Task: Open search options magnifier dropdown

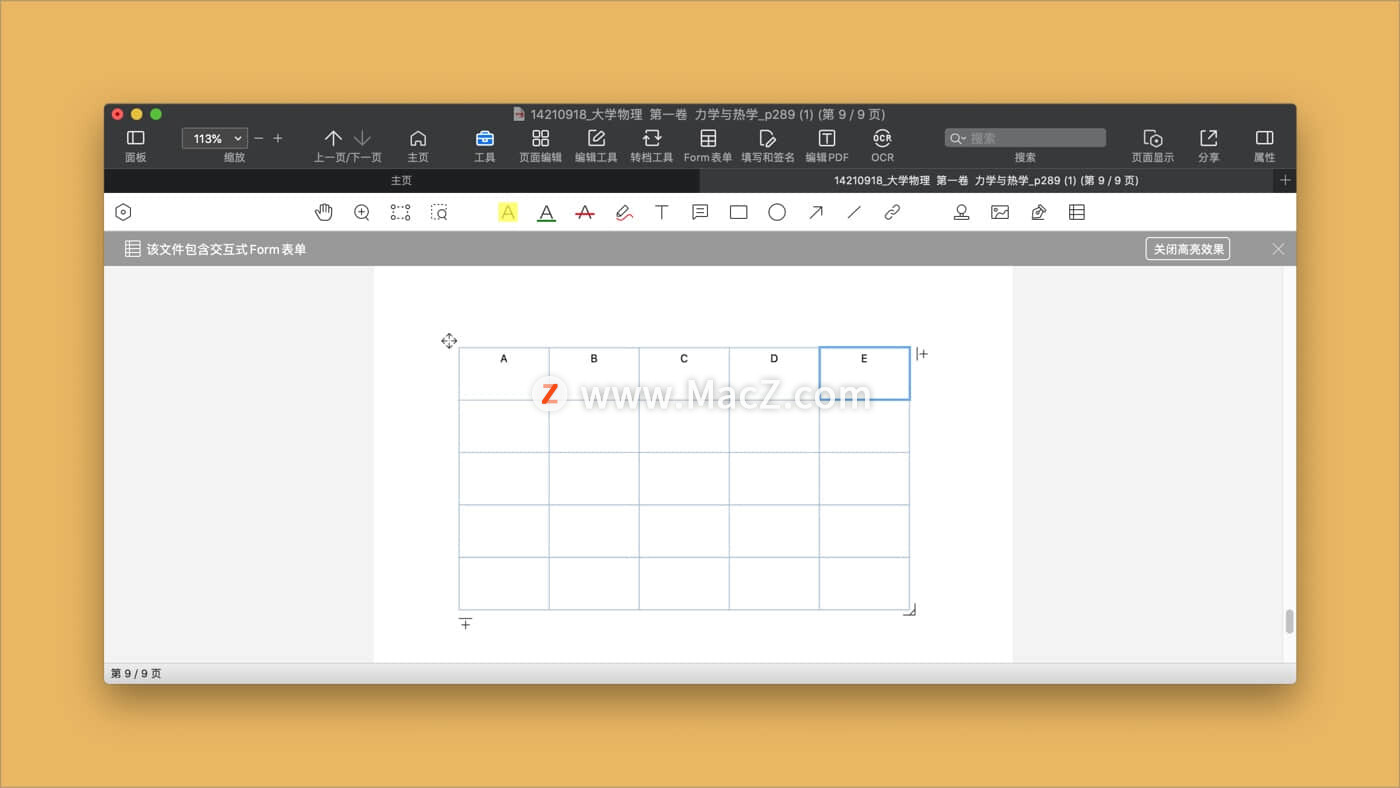Action: [958, 138]
